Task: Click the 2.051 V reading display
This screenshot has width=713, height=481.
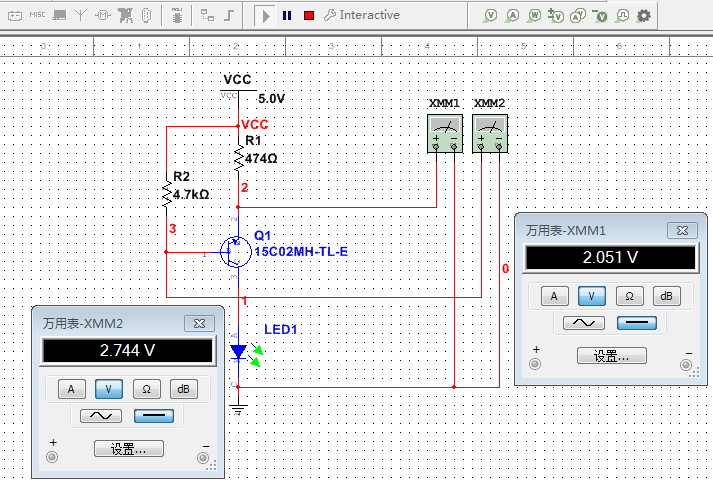Action: tap(610, 258)
